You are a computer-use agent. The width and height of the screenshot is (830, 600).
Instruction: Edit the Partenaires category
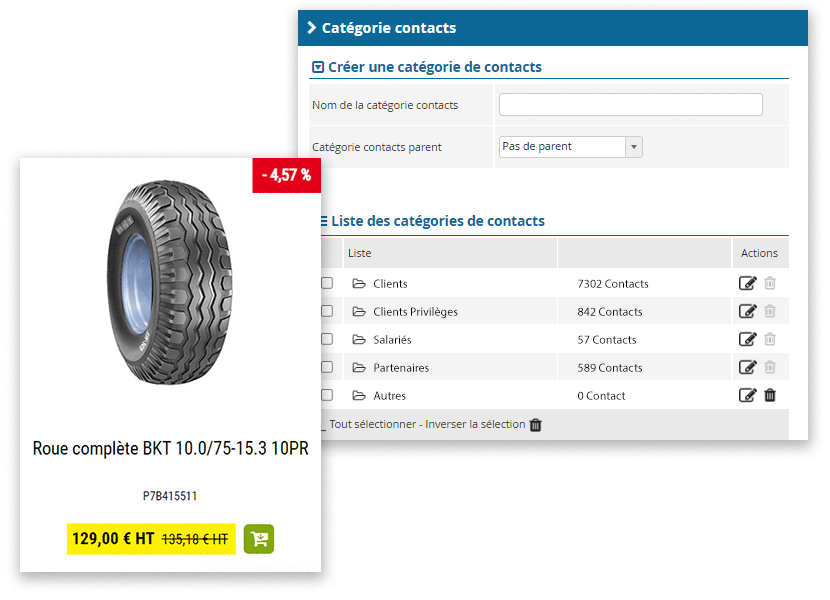(x=747, y=367)
